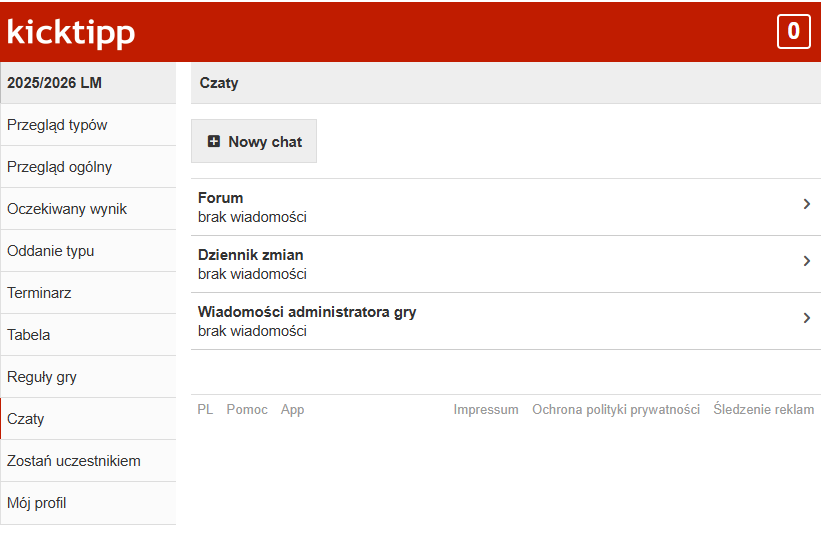
Task: Show the Terminarz schedule
Action: click(x=39, y=293)
